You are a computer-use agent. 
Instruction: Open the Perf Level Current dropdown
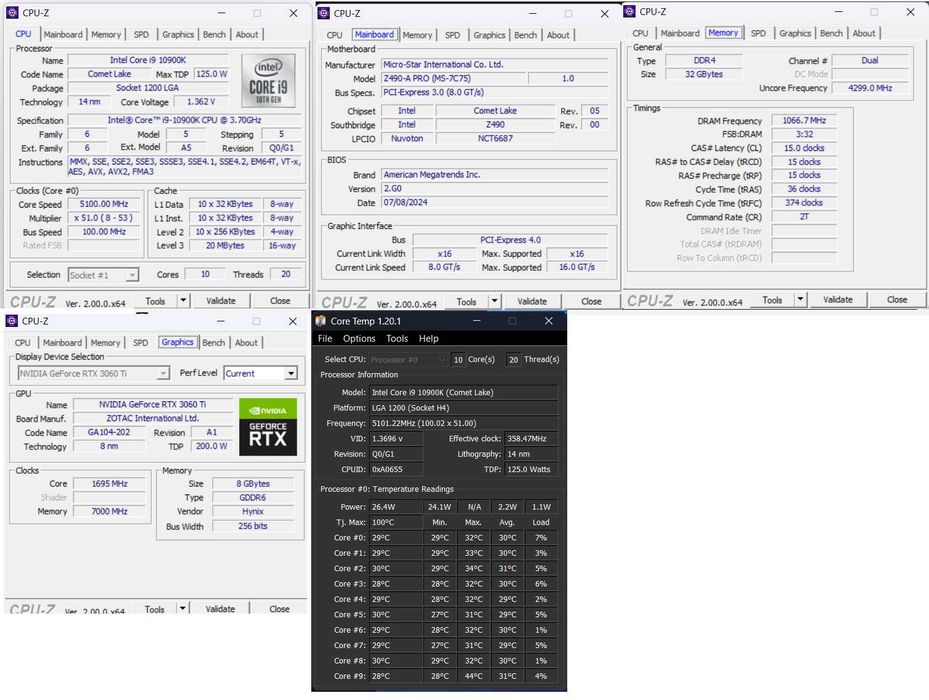291,373
